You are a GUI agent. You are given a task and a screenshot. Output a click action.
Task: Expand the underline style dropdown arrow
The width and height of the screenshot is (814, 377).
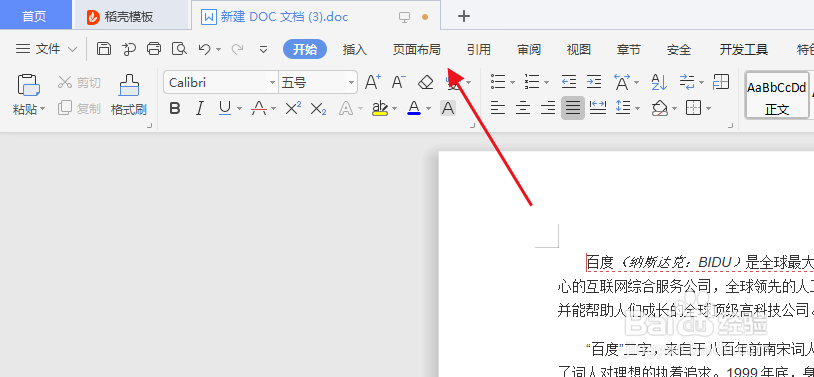[x=239, y=109]
